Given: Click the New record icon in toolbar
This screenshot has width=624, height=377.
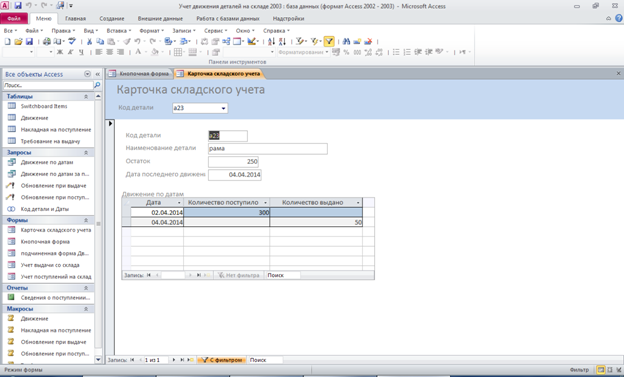Looking at the screenshot, I should (357, 41).
